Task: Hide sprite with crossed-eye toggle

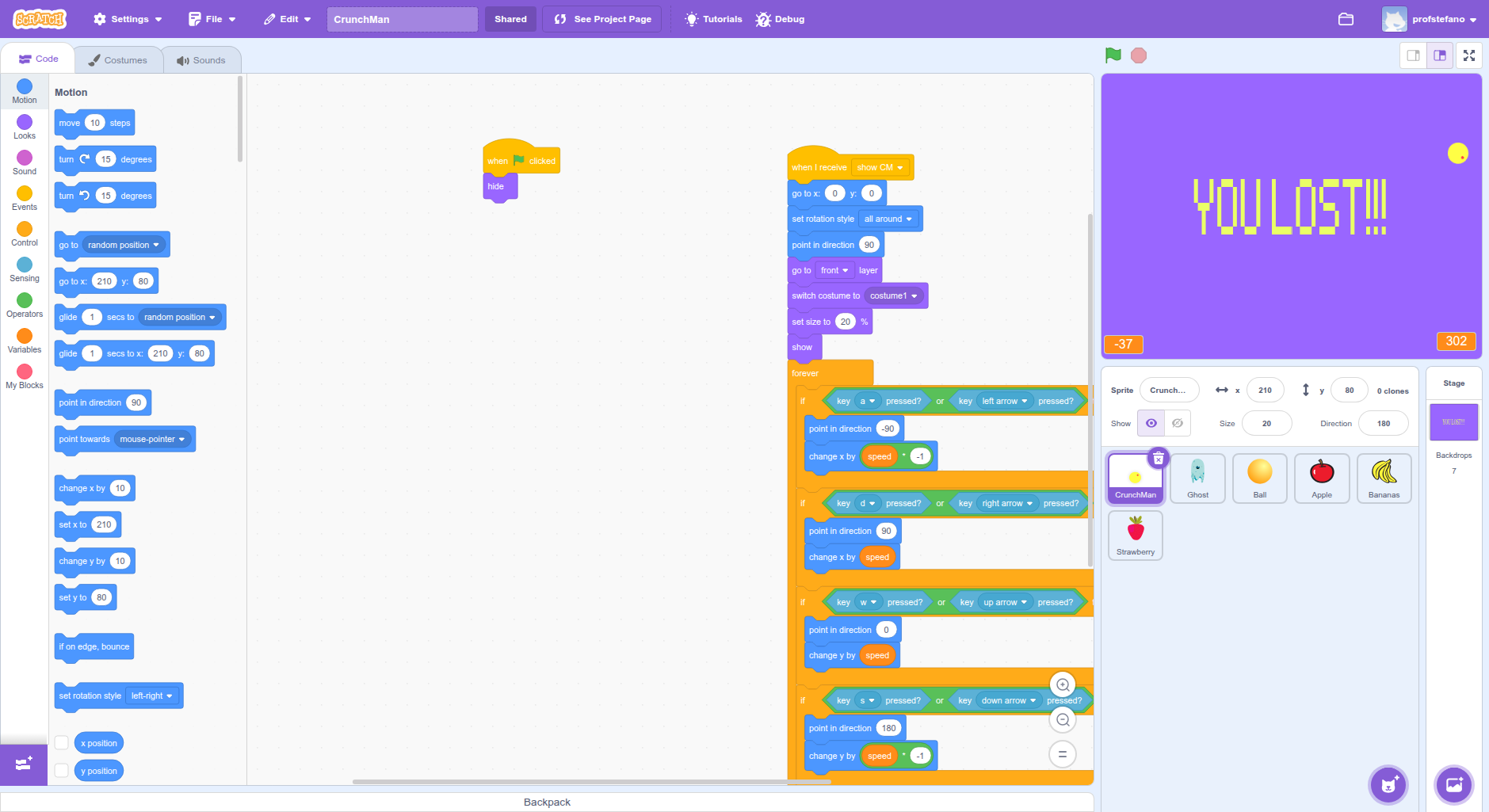Action: [x=1178, y=423]
